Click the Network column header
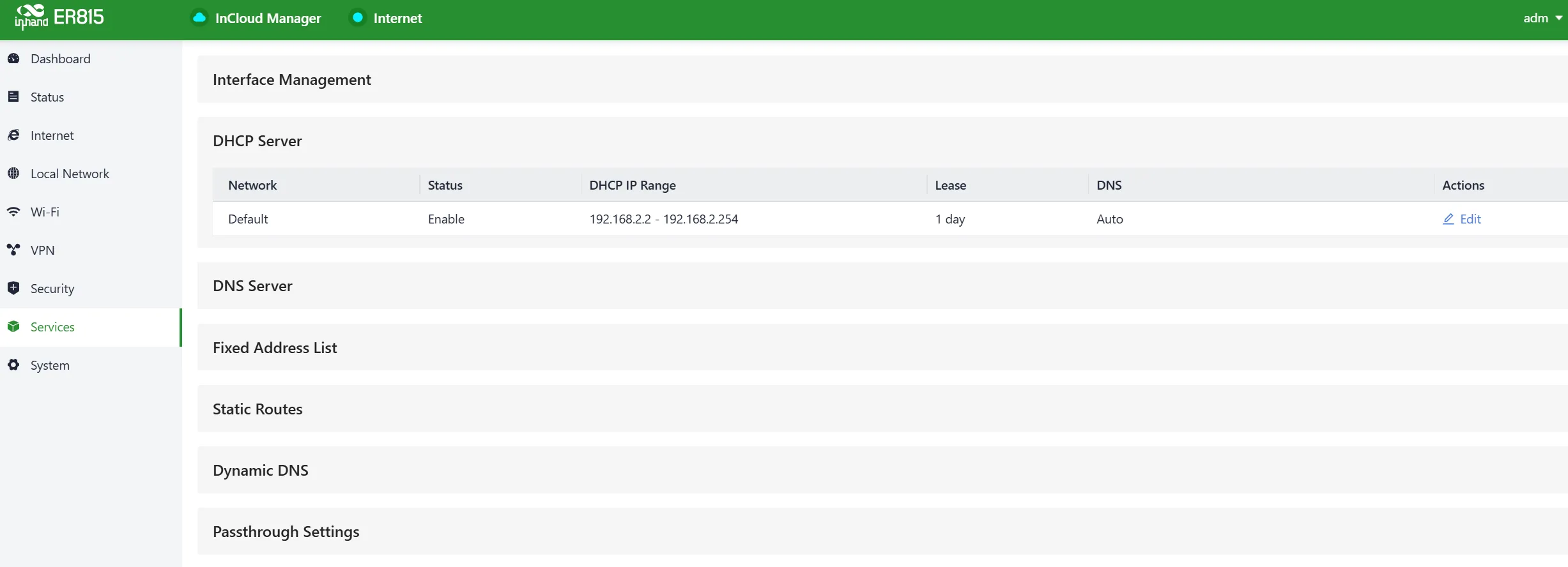1568x567 pixels. point(252,185)
